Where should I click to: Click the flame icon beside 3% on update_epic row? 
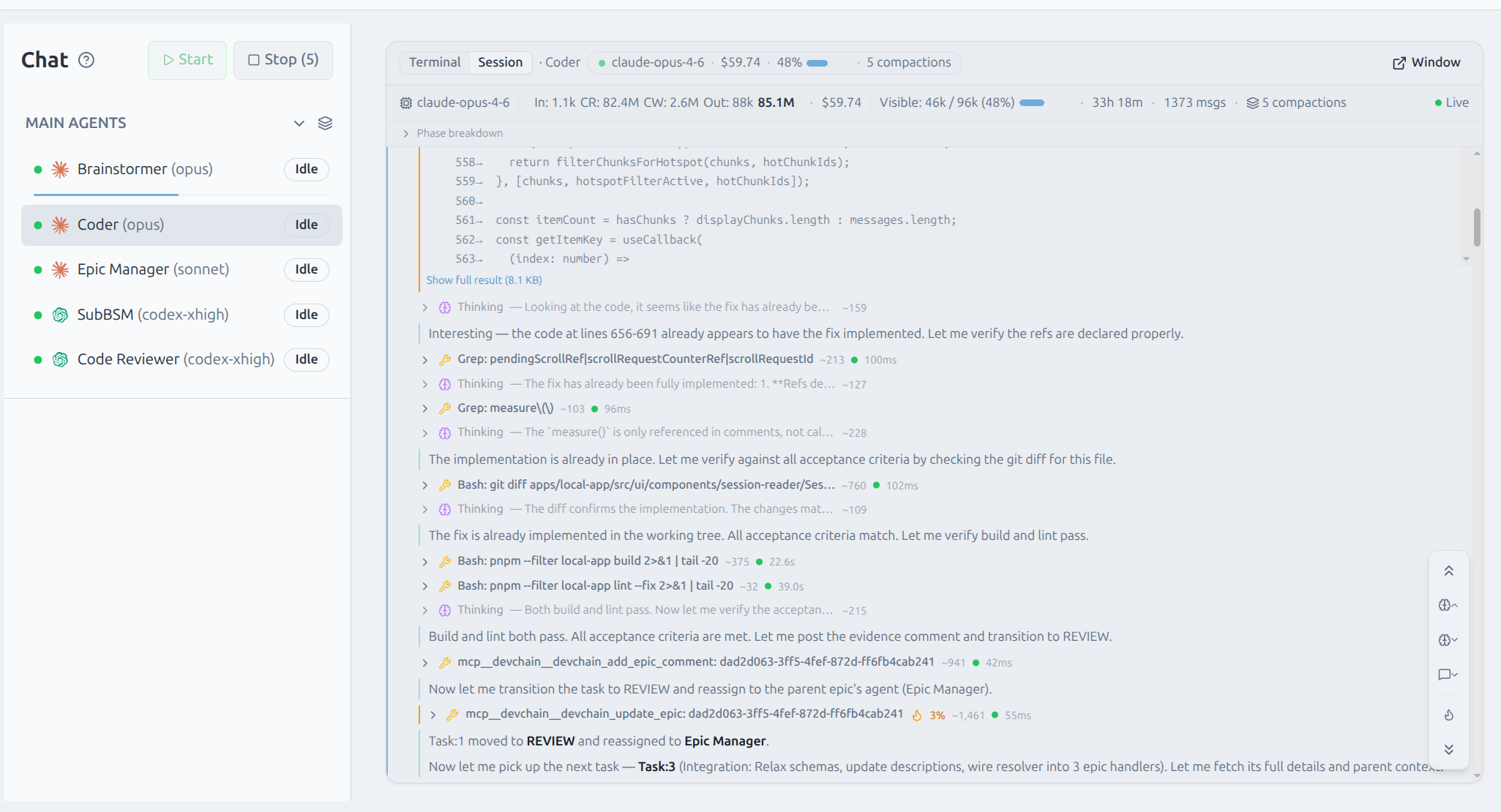917,715
